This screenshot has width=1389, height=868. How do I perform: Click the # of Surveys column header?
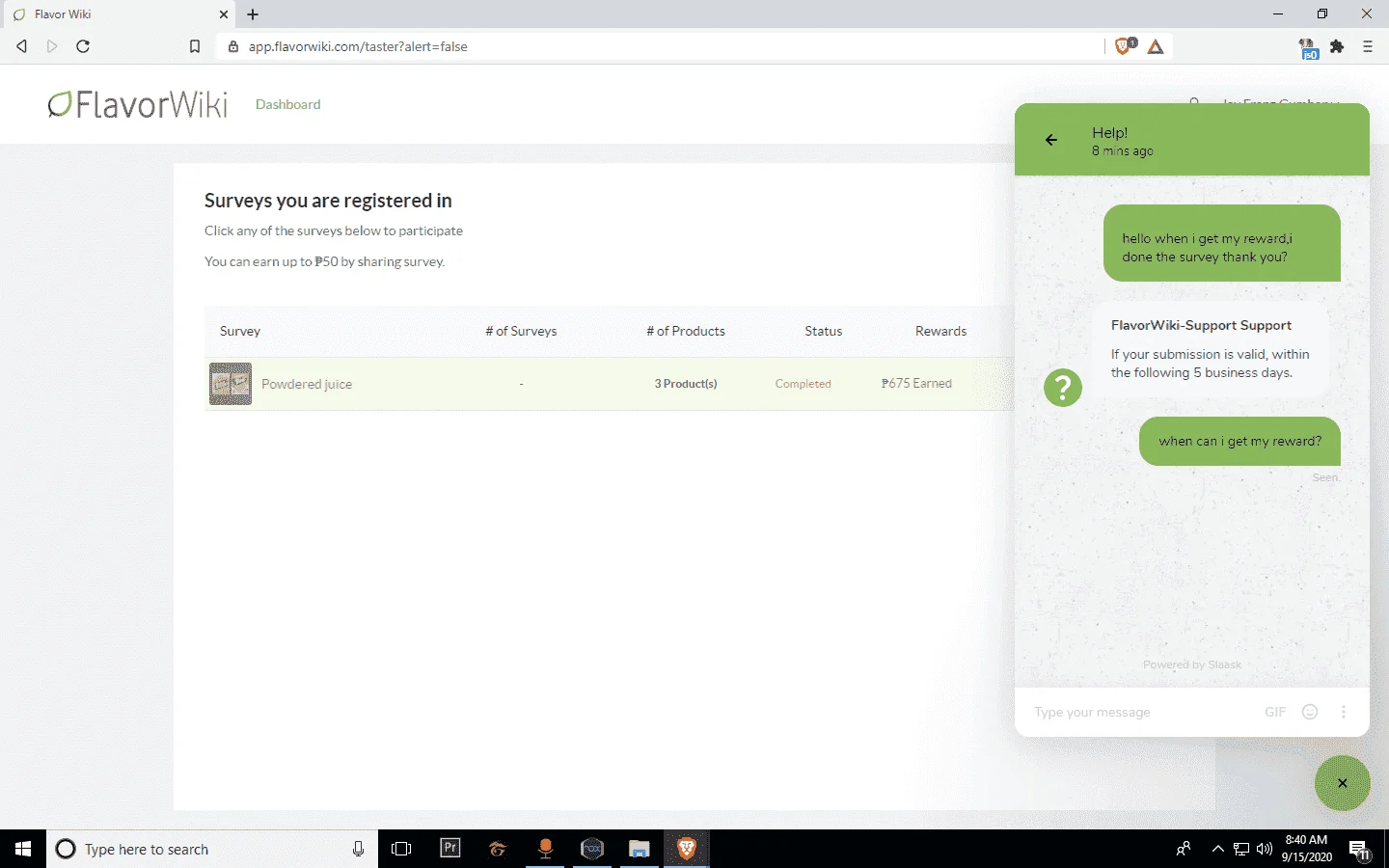click(x=521, y=331)
